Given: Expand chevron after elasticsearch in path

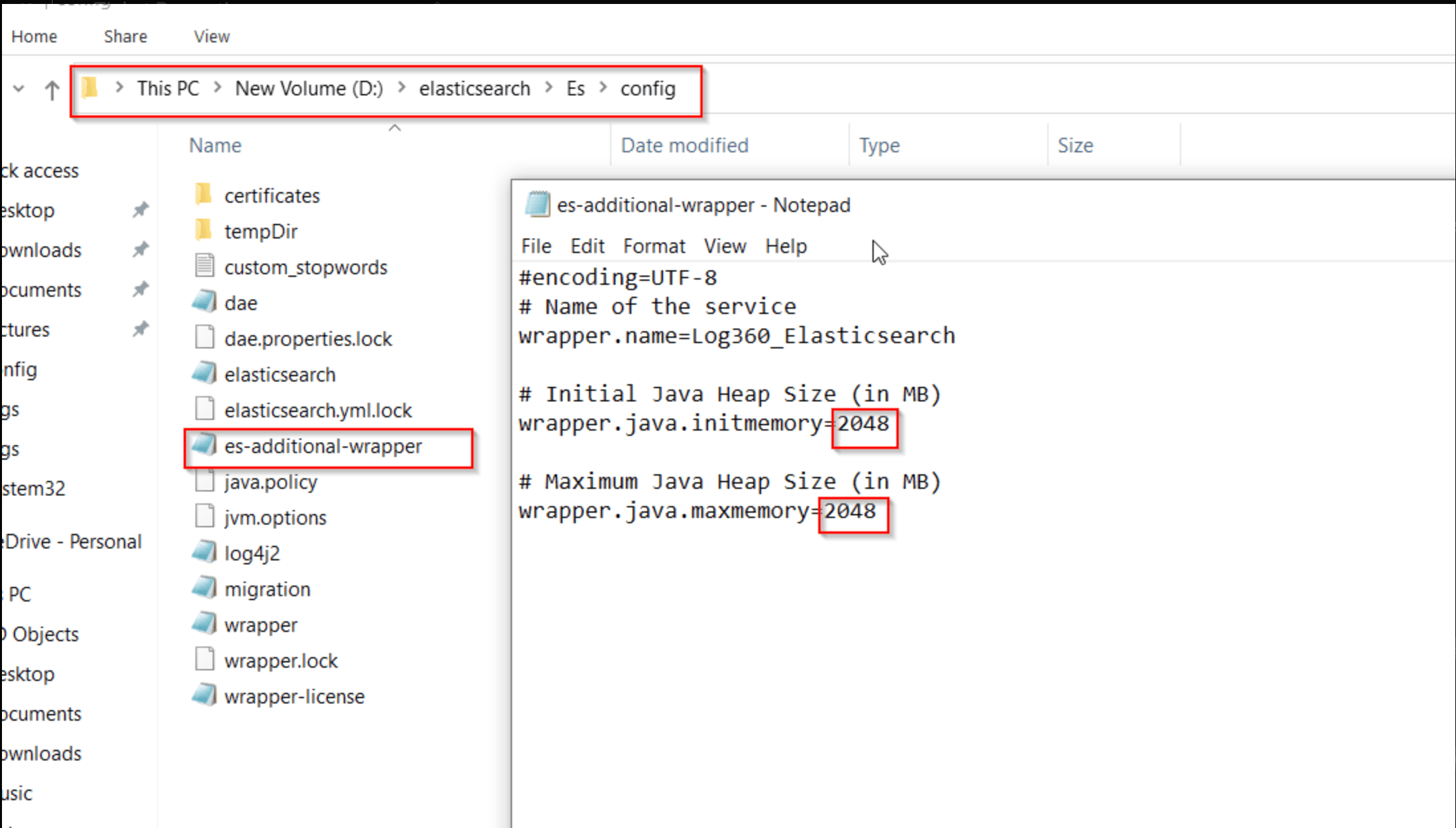Looking at the screenshot, I should click(548, 87).
